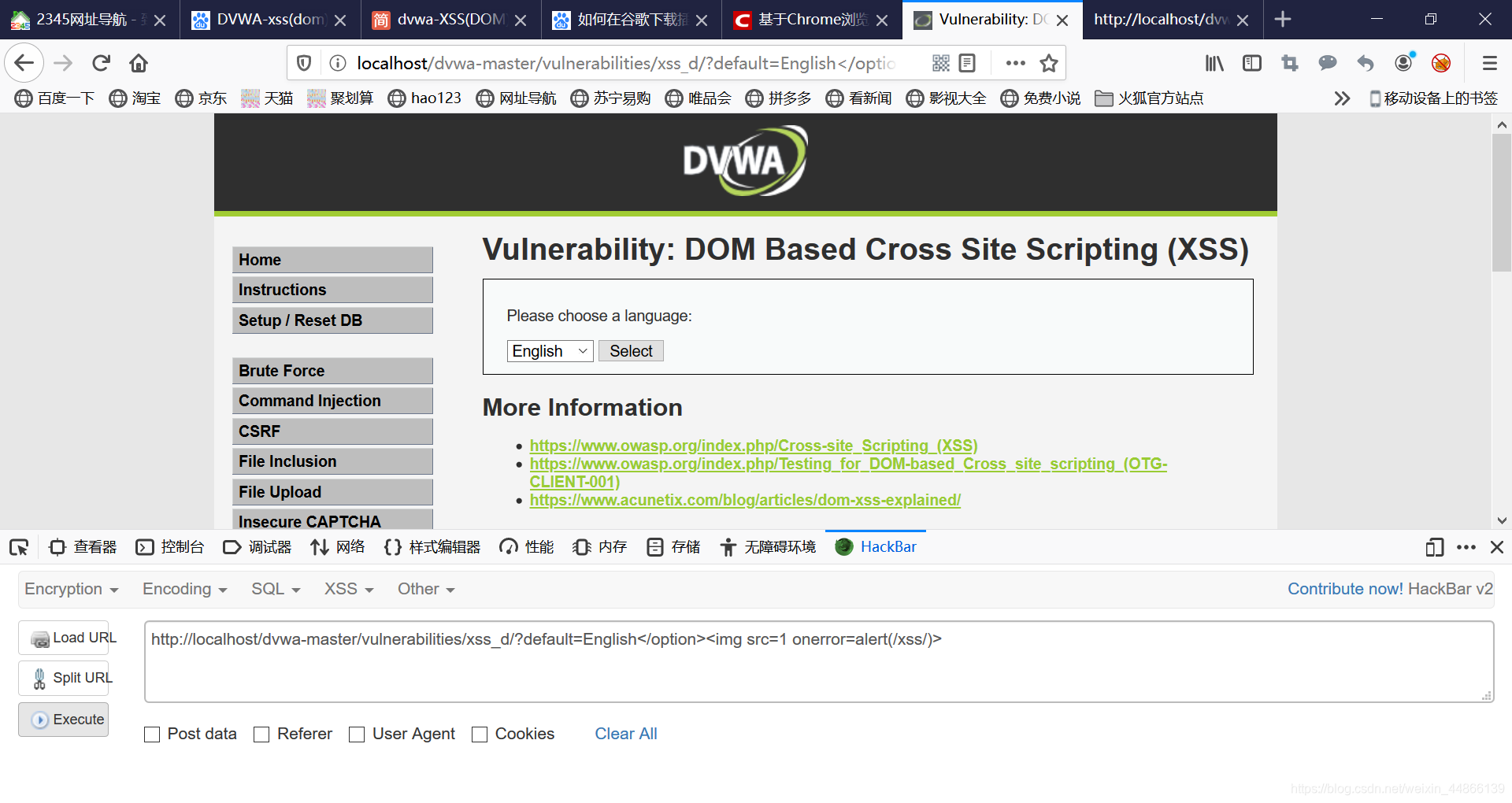The width and height of the screenshot is (1512, 803).
Task: Open the acunetix dom-xss-explained link
Action: click(x=745, y=501)
